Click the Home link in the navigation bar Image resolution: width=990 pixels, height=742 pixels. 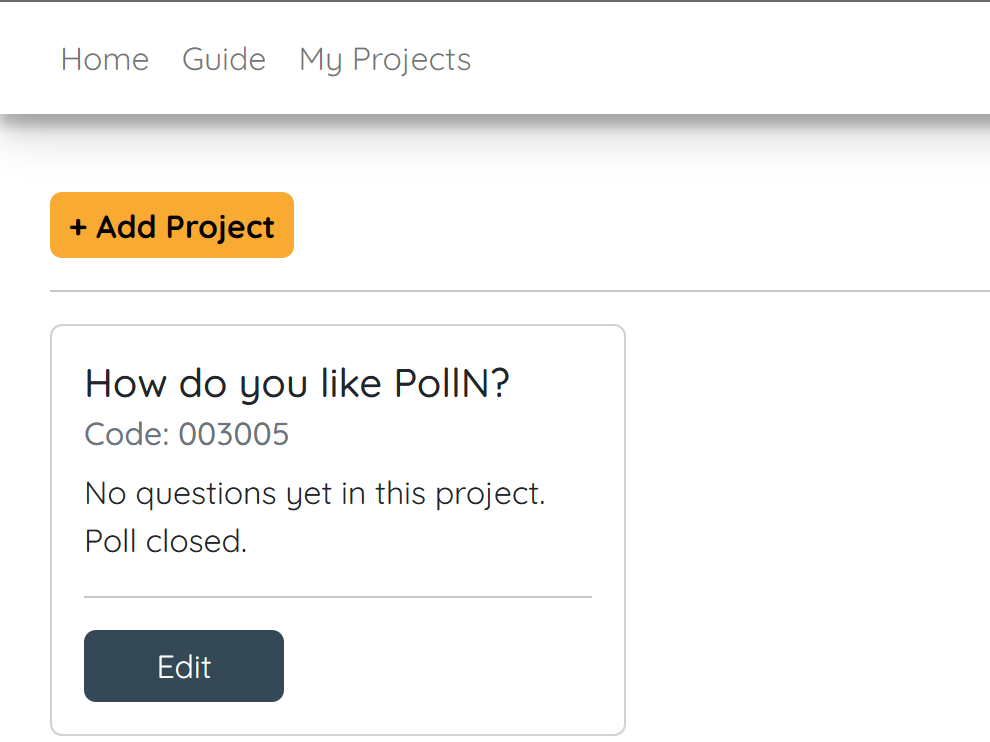click(104, 60)
